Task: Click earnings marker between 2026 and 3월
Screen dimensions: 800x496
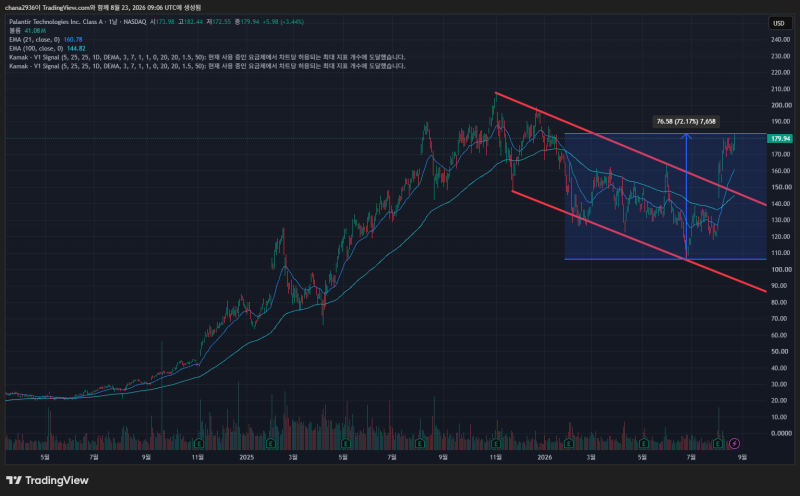Action: point(568,443)
